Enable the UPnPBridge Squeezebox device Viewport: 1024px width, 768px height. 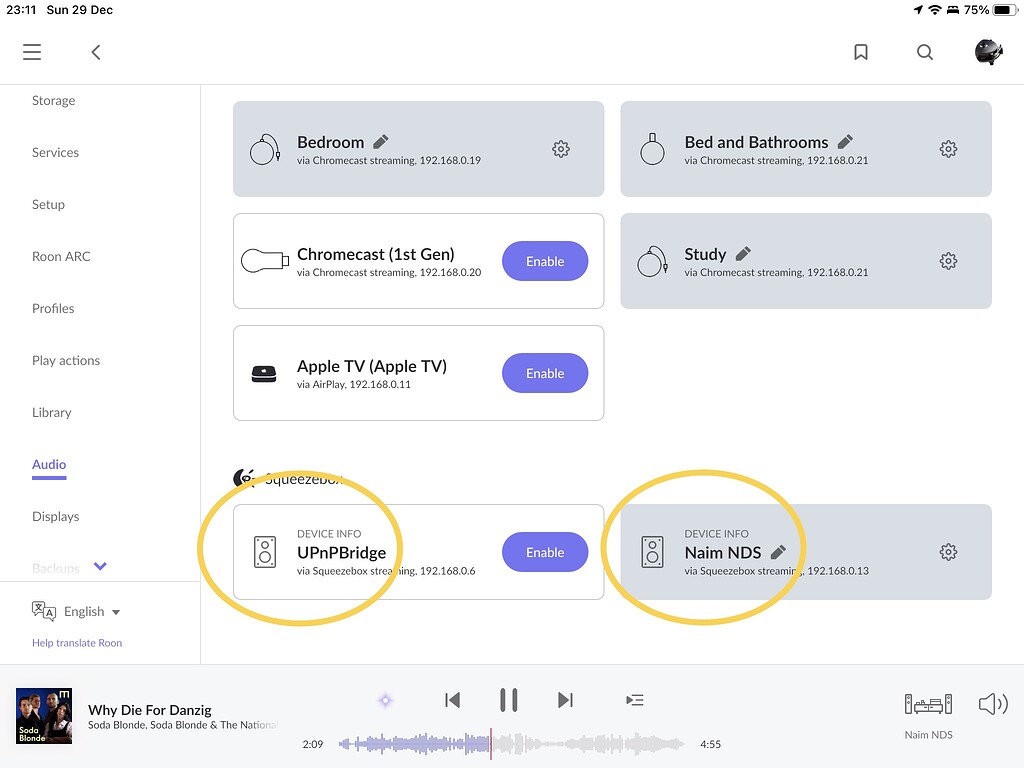545,551
